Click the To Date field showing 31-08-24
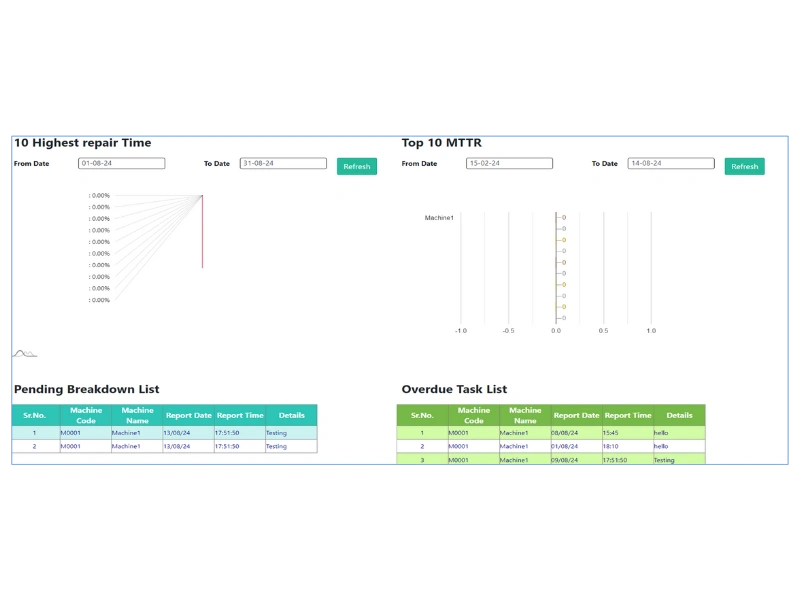The image size is (800, 600). (x=281, y=163)
